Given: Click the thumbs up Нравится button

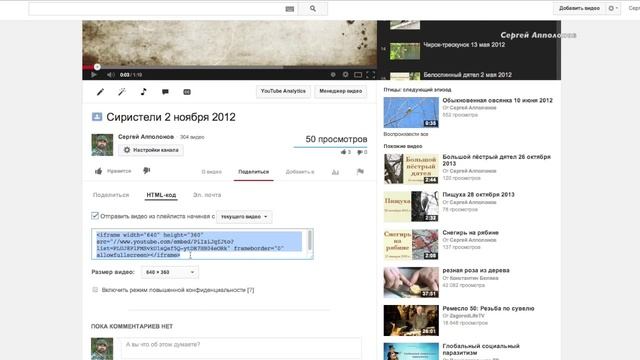Looking at the screenshot, I should point(113,171).
